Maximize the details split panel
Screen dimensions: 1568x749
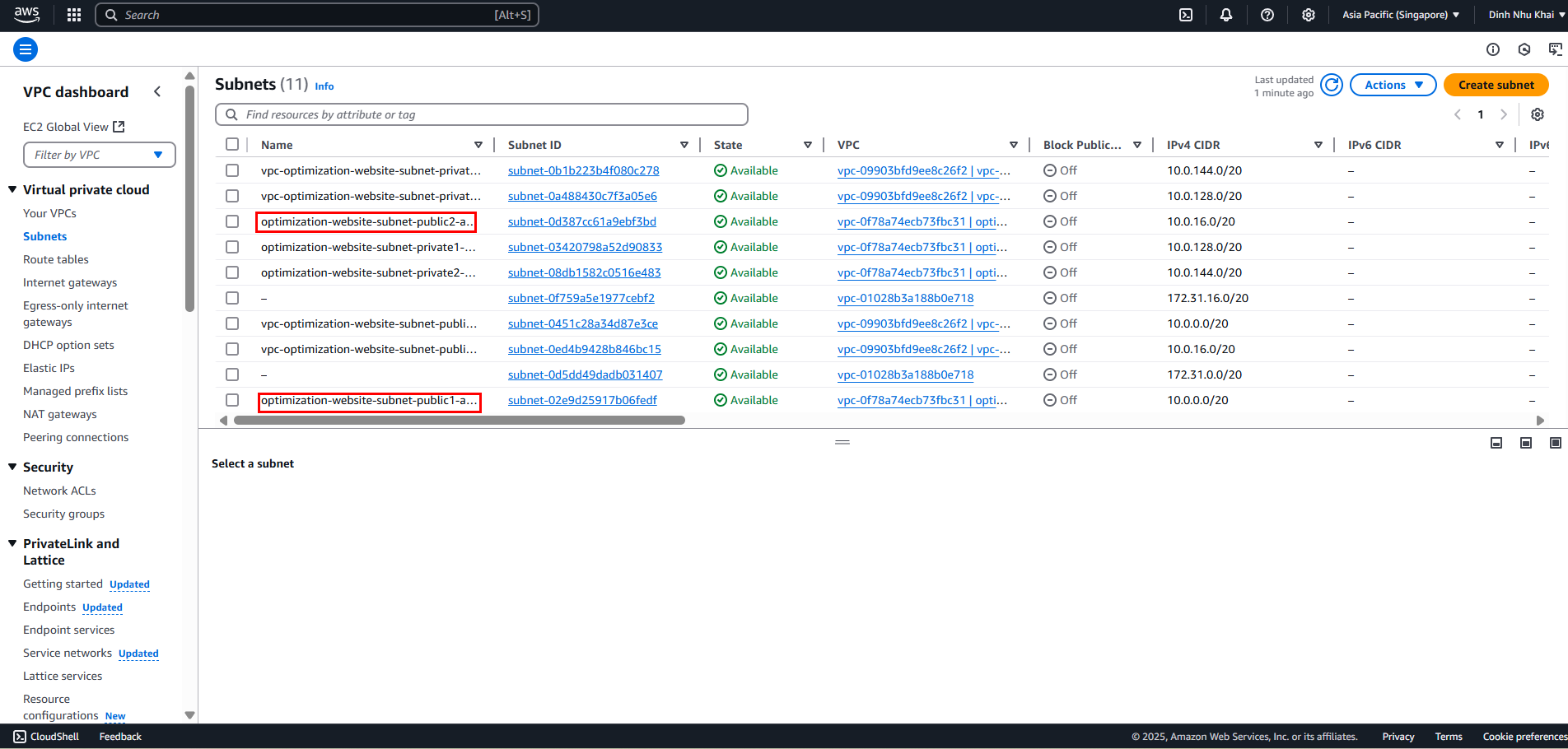tap(1556, 443)
